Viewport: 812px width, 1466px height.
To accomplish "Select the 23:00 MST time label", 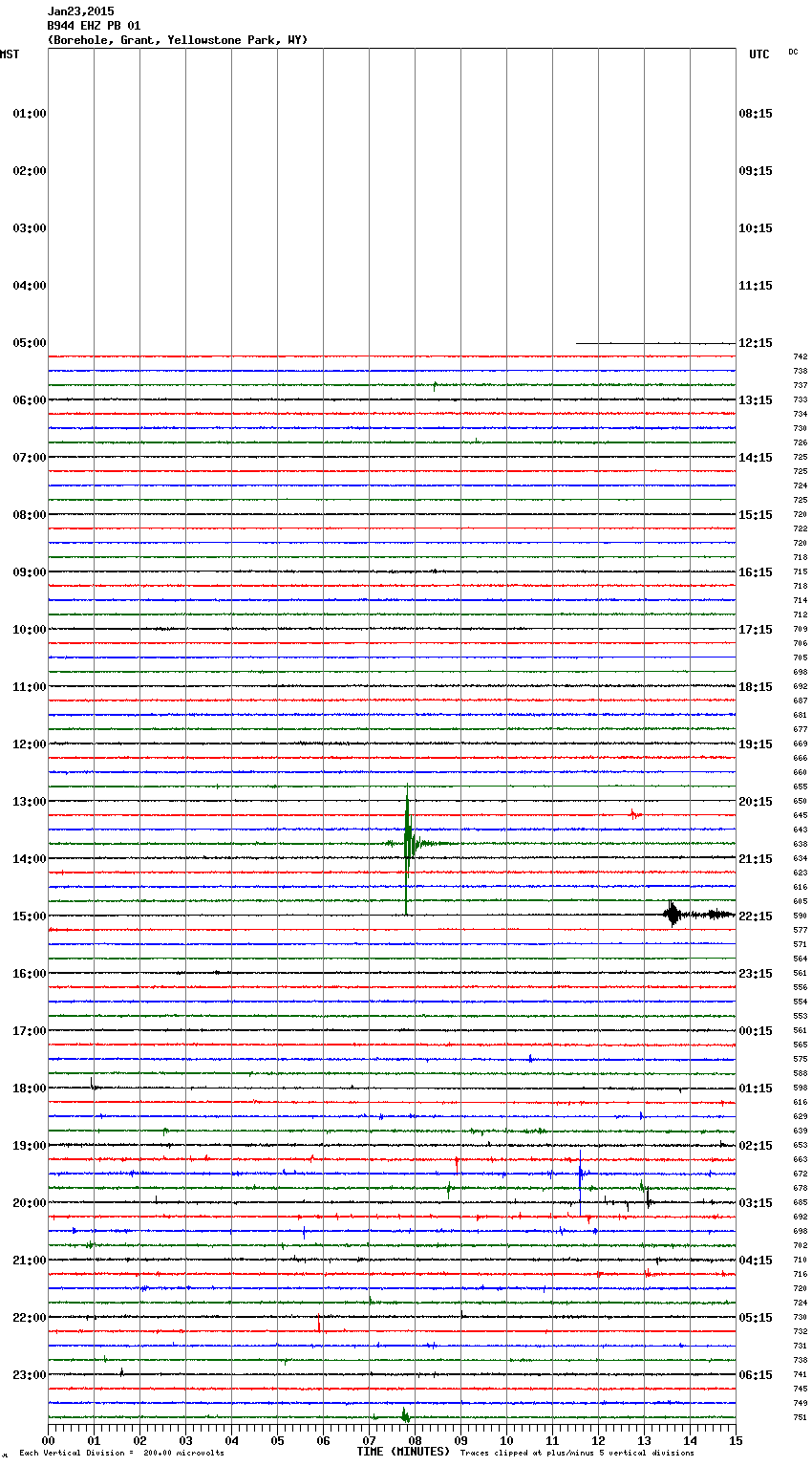I will [x=30, y=1375].
